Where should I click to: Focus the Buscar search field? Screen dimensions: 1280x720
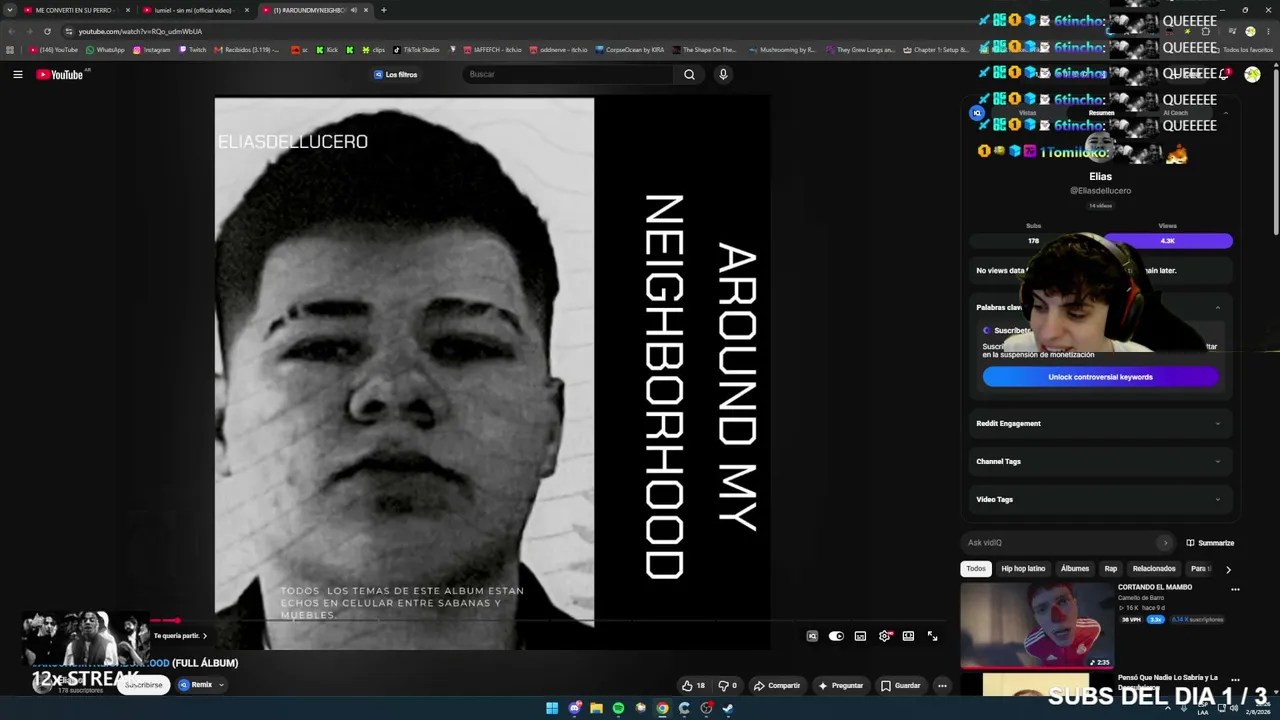570,74
